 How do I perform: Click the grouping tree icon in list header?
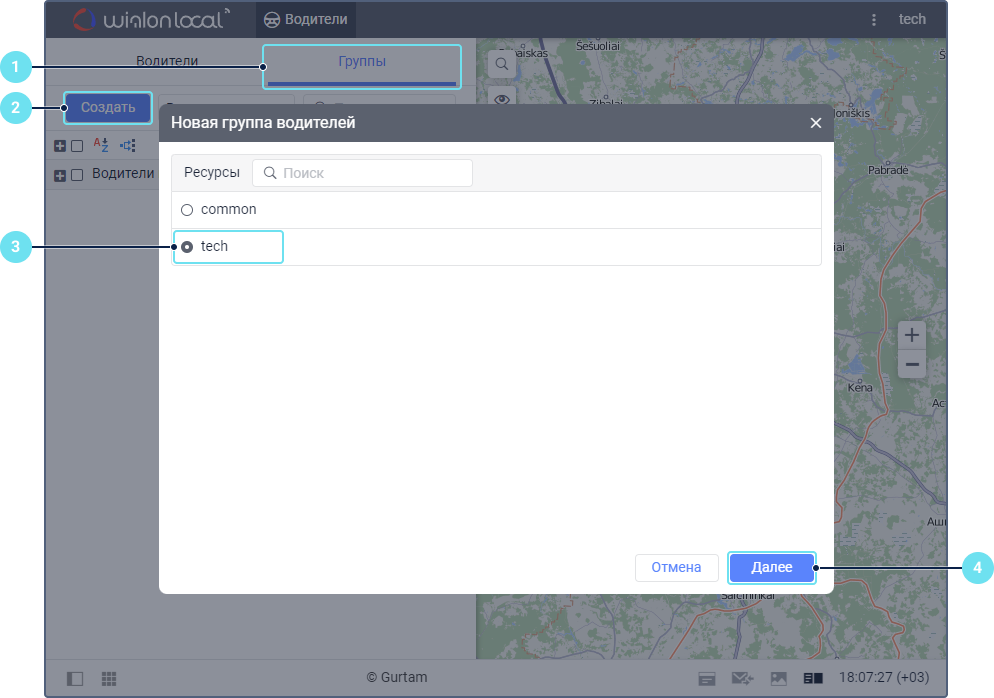pyautogui.click(x=127, y=145)
